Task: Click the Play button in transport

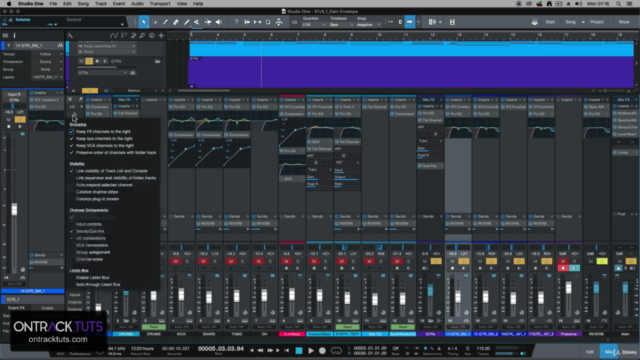Action: 311,351
